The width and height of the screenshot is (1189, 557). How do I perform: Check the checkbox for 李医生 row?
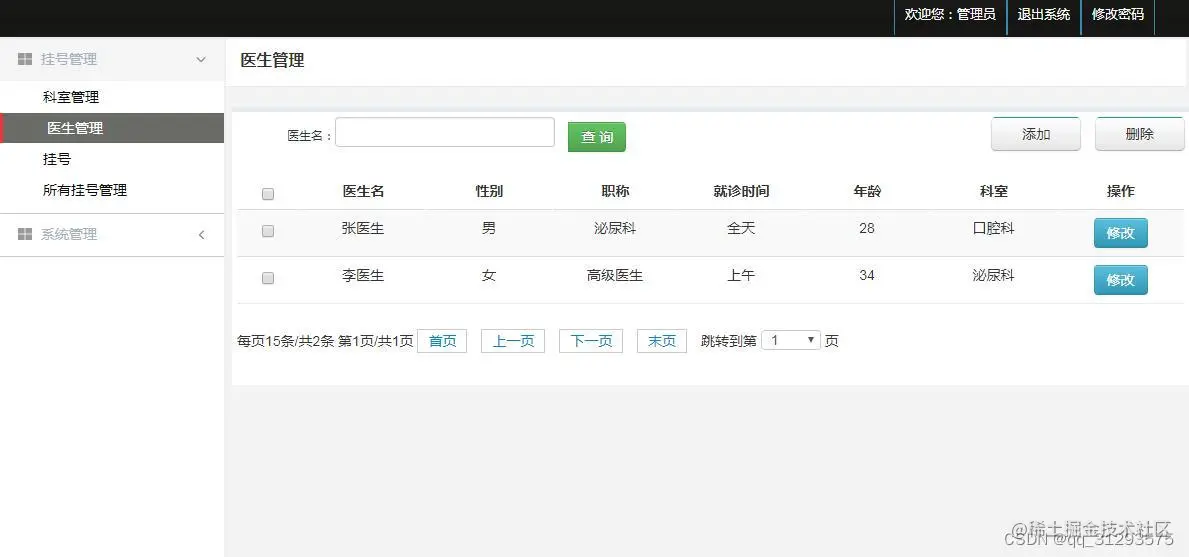click(x=268, y=278)
